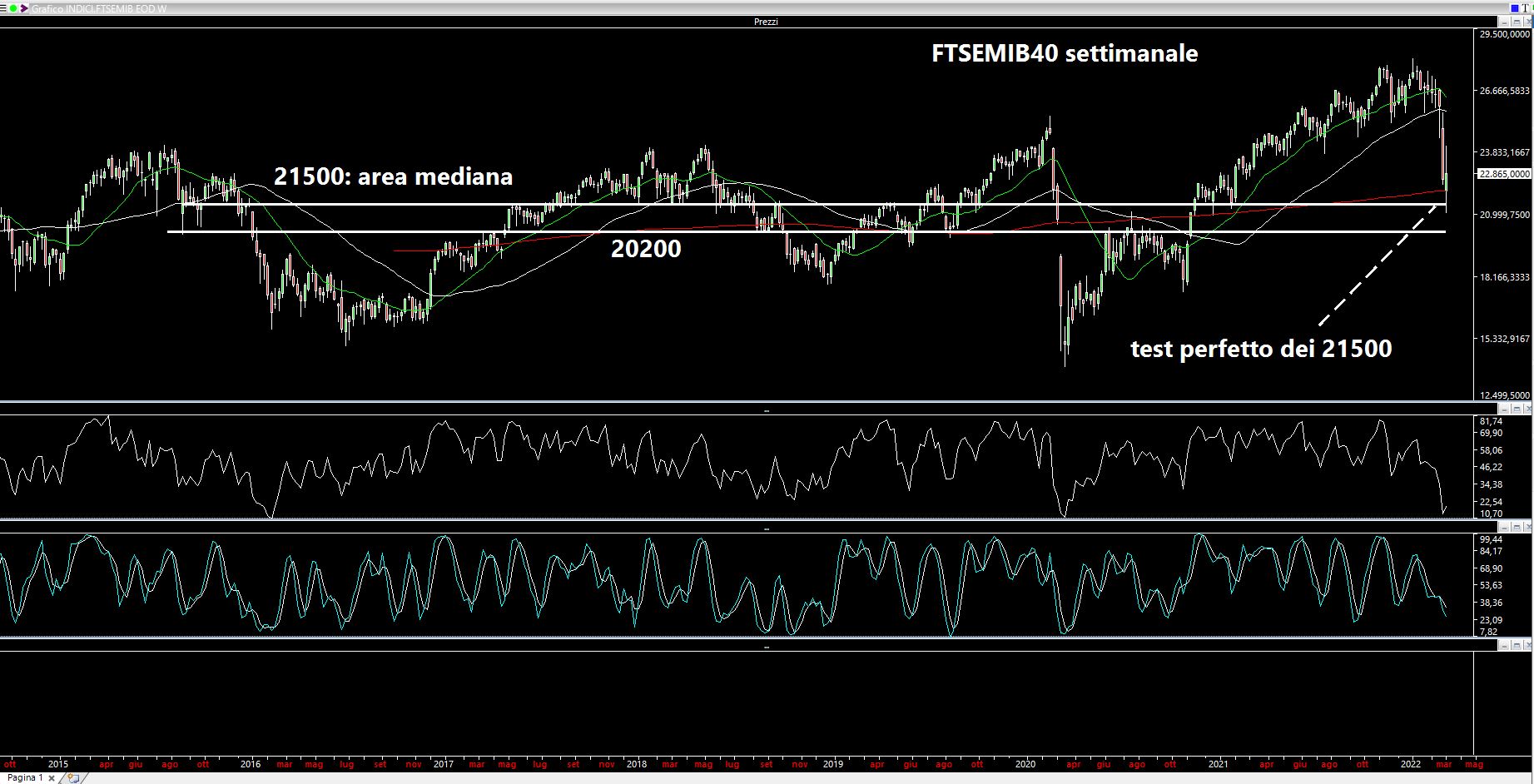Select the '21500: area mediana' text annotation
Viewport: 1534px width, 784px height.
[394, 176]
